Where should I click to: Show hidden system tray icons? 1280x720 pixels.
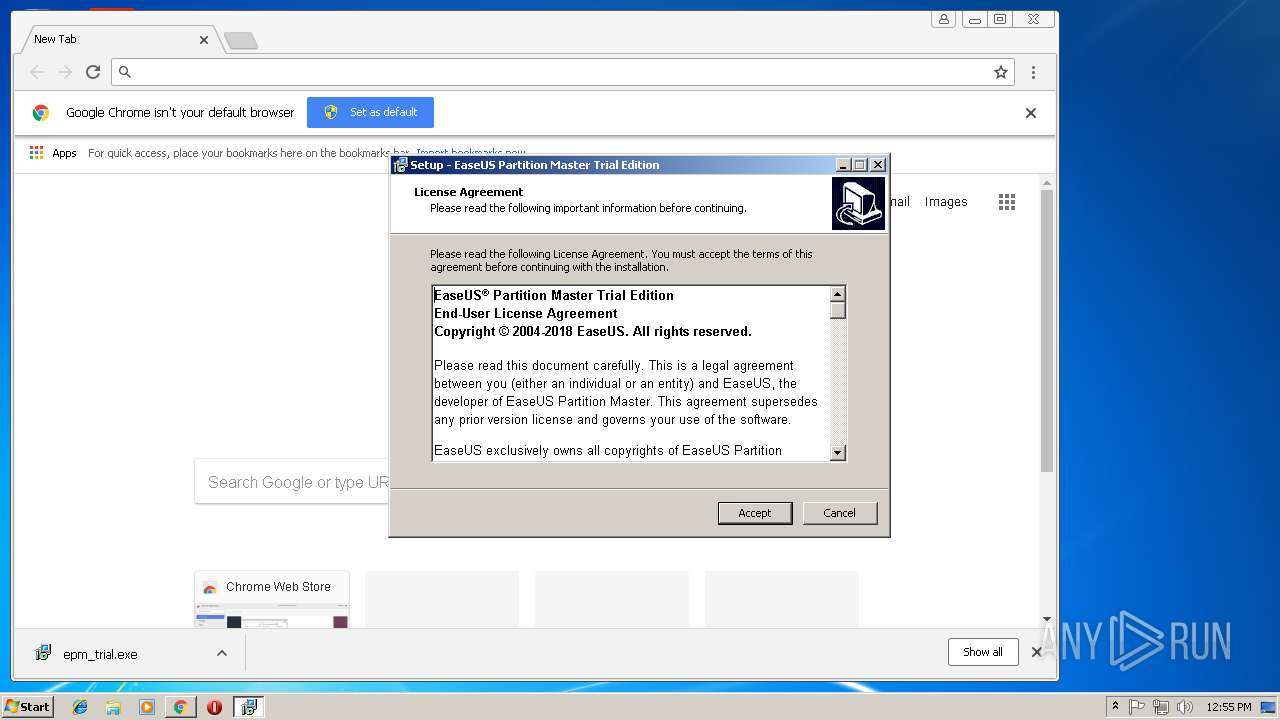[x=1115, y=706]
